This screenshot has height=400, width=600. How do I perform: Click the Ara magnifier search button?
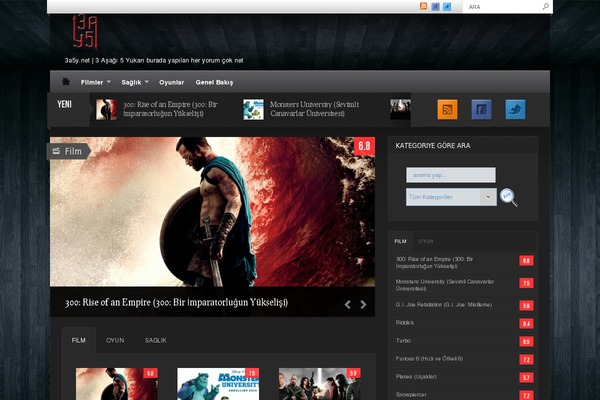click(x=509, y=197)
